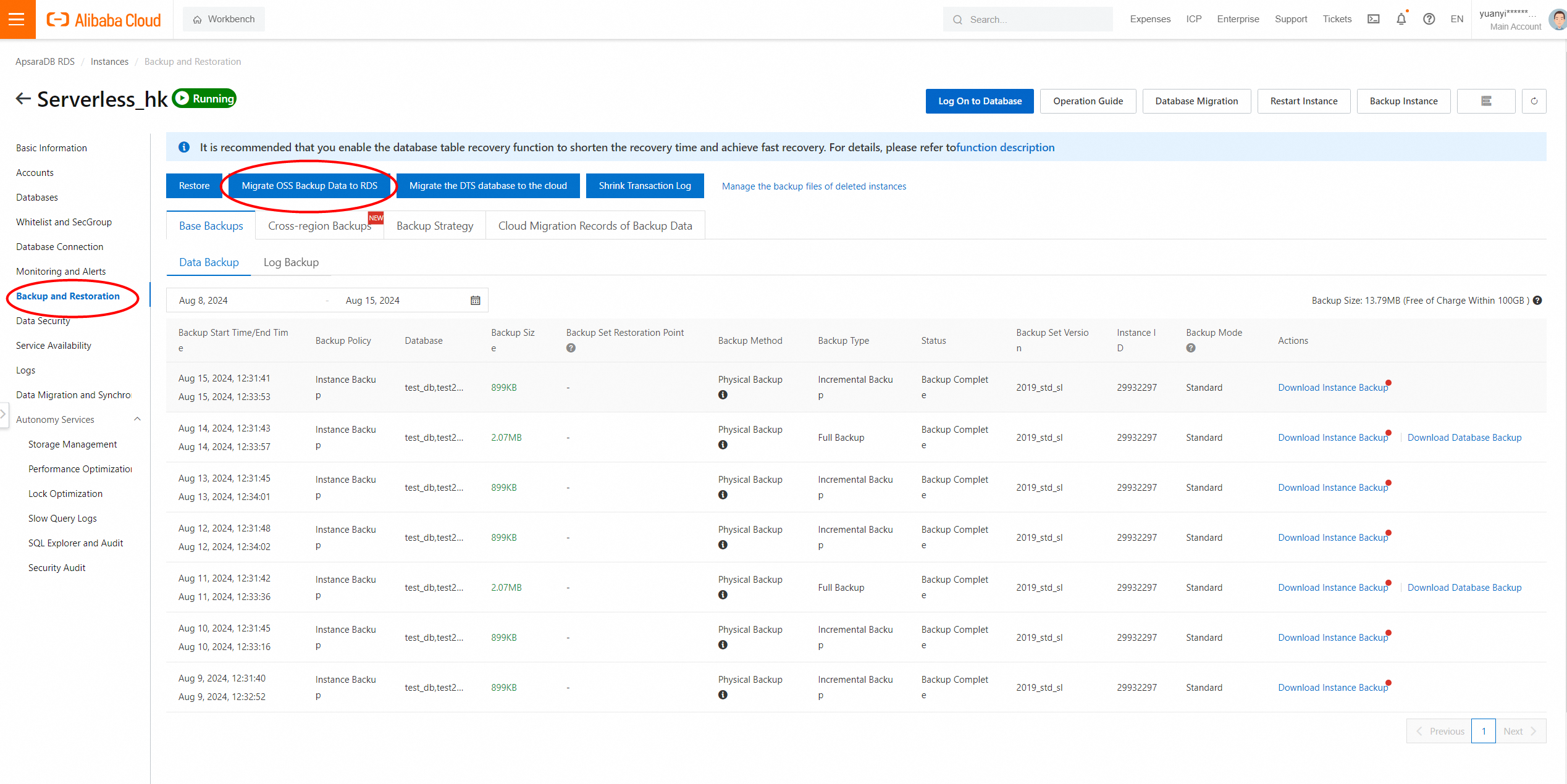Go back using arrow beside Serverless_hk

(23, 99)
